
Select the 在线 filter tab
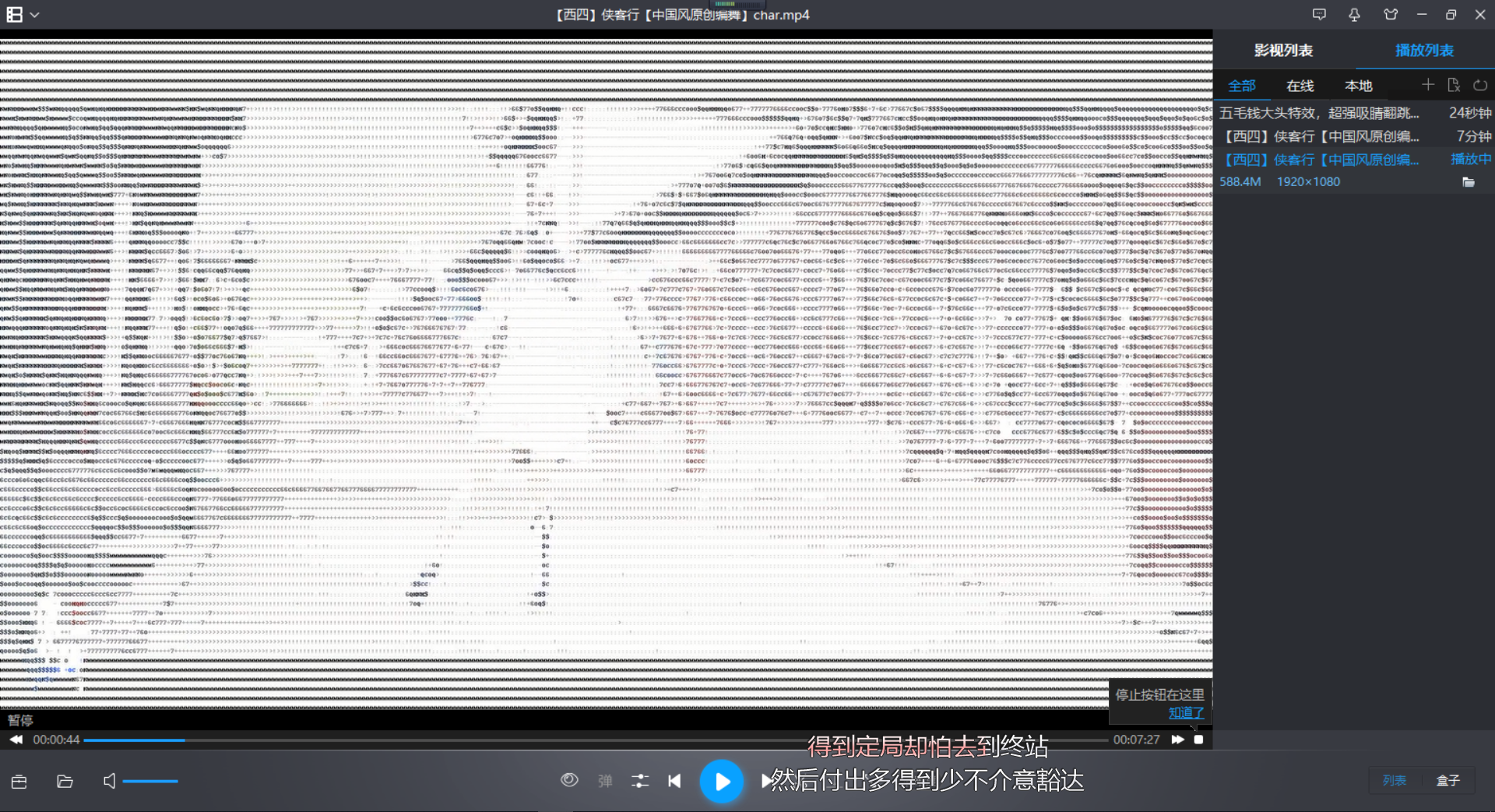coord(1300,86)
